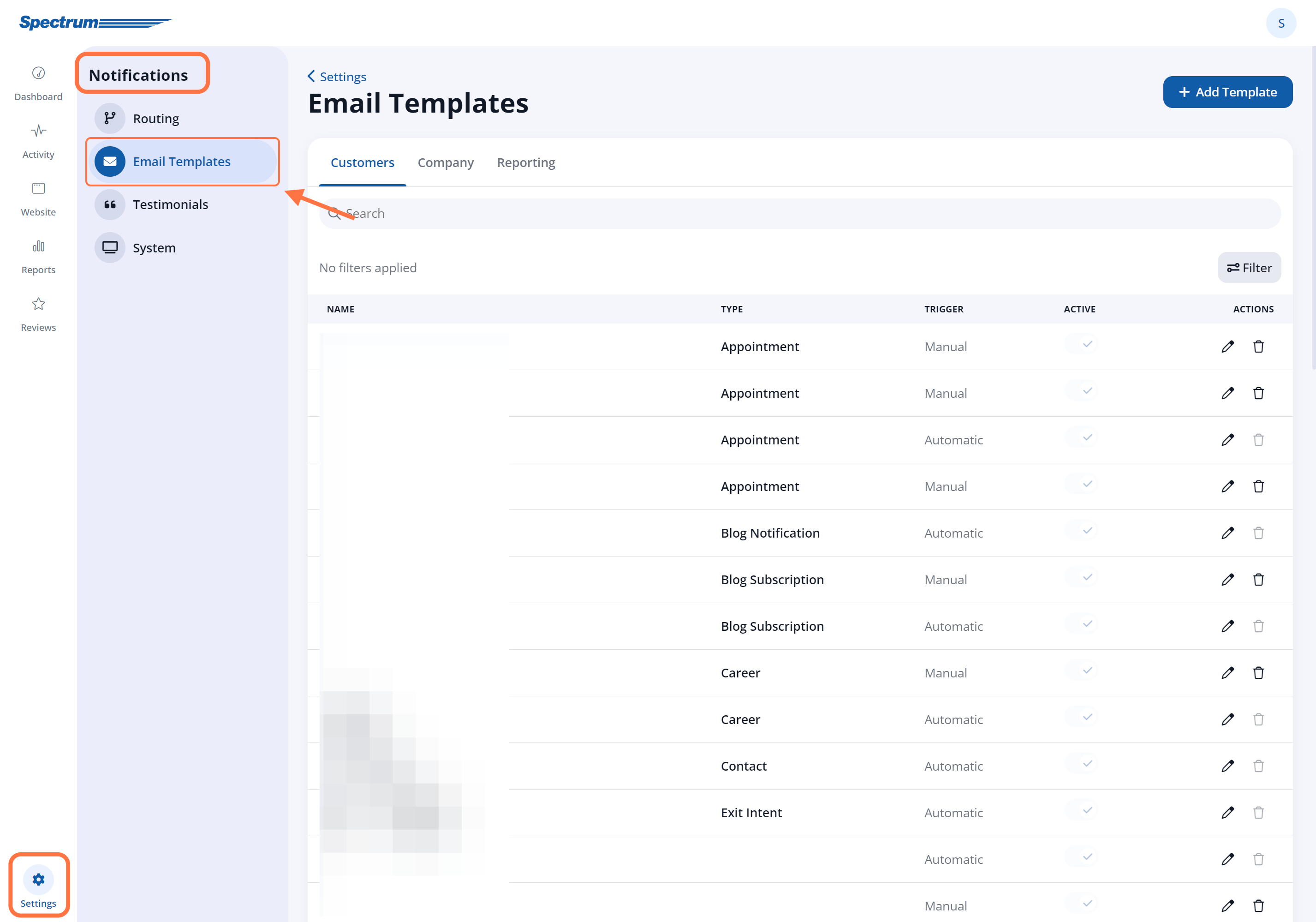Open the account menu via the S avatar

pyautogui.click(x=1281, y=23)
